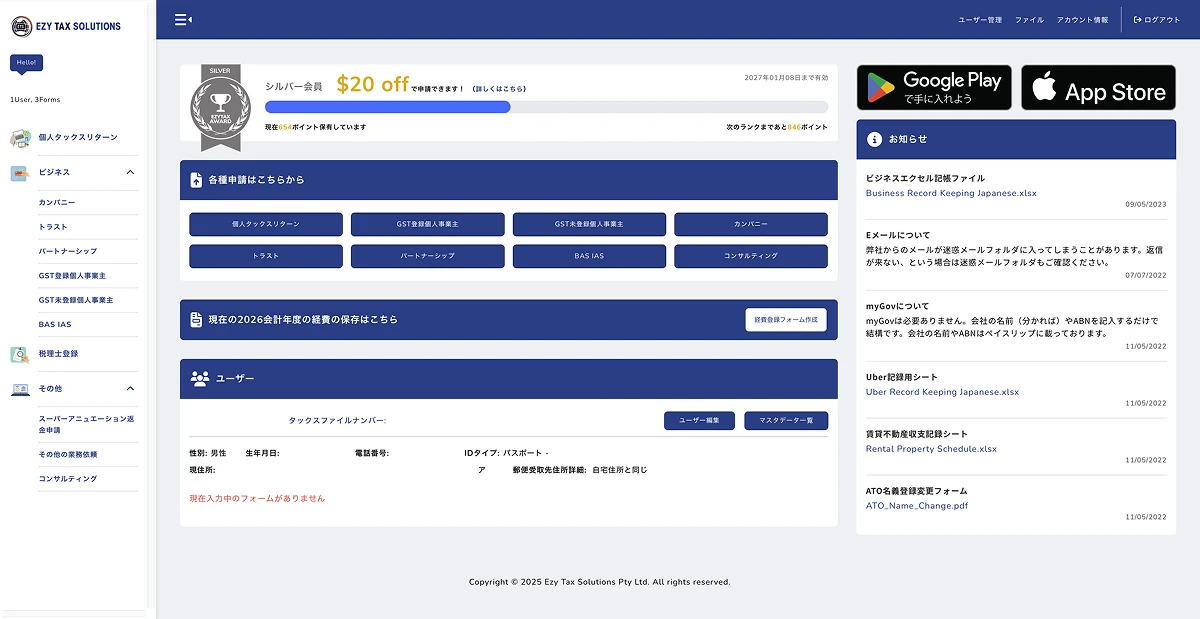Select ファイル in the top navigation
Image resolution: width=1200 pixels, height=619 pixels.
pyautogui.click(x=1029, y=20)
